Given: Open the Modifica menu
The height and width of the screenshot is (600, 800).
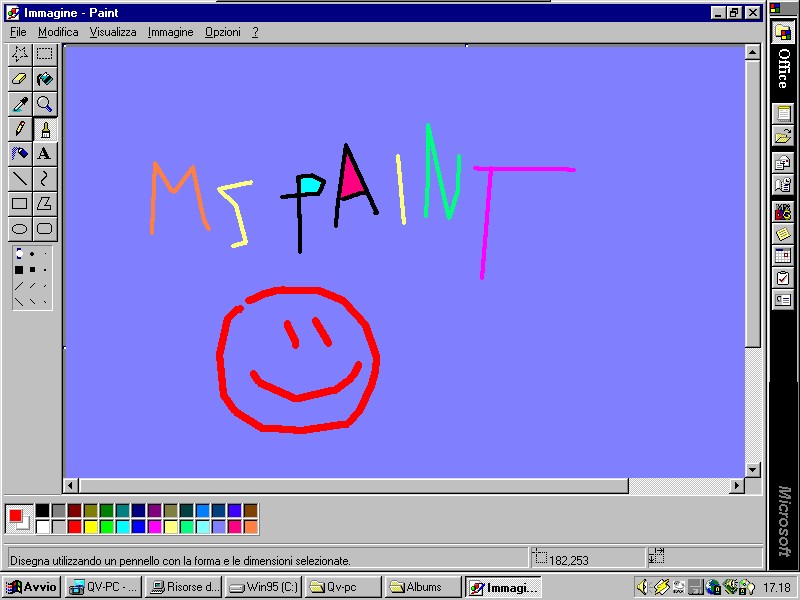Looking at the screenshot, I should tap(58, 32).
